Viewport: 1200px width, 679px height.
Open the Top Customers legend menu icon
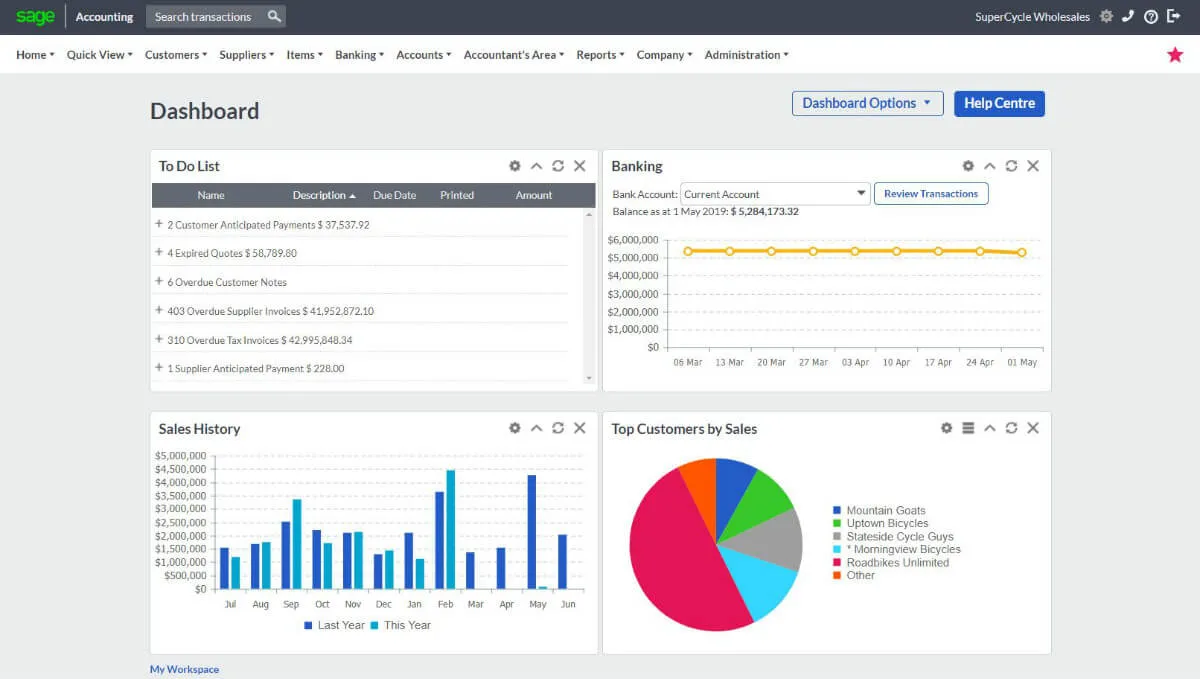(967, 428)
